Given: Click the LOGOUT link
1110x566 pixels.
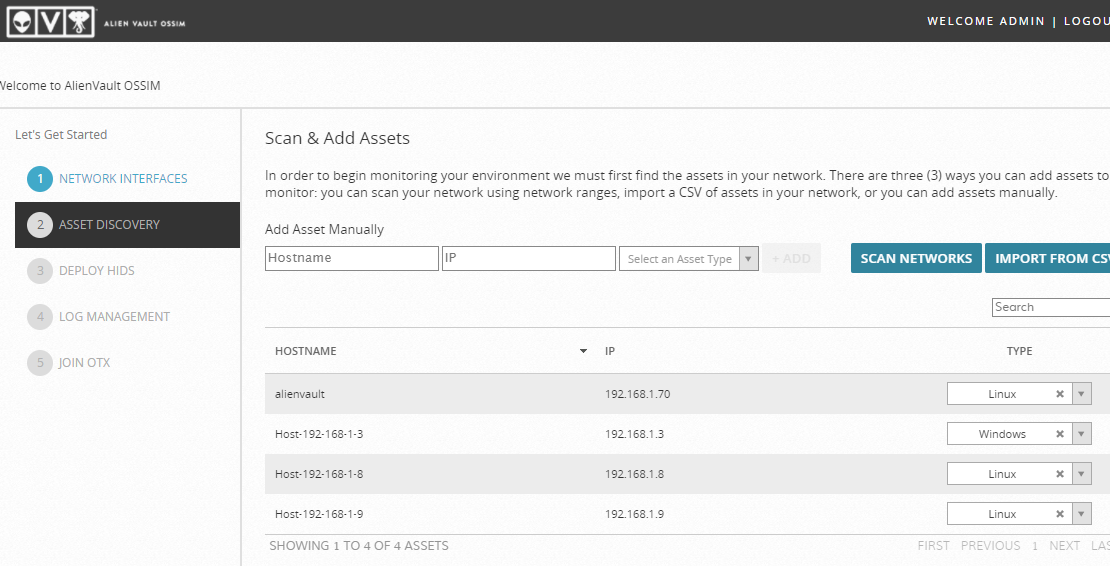Looking at the screenshot, I should click(x=1087, y=21).
